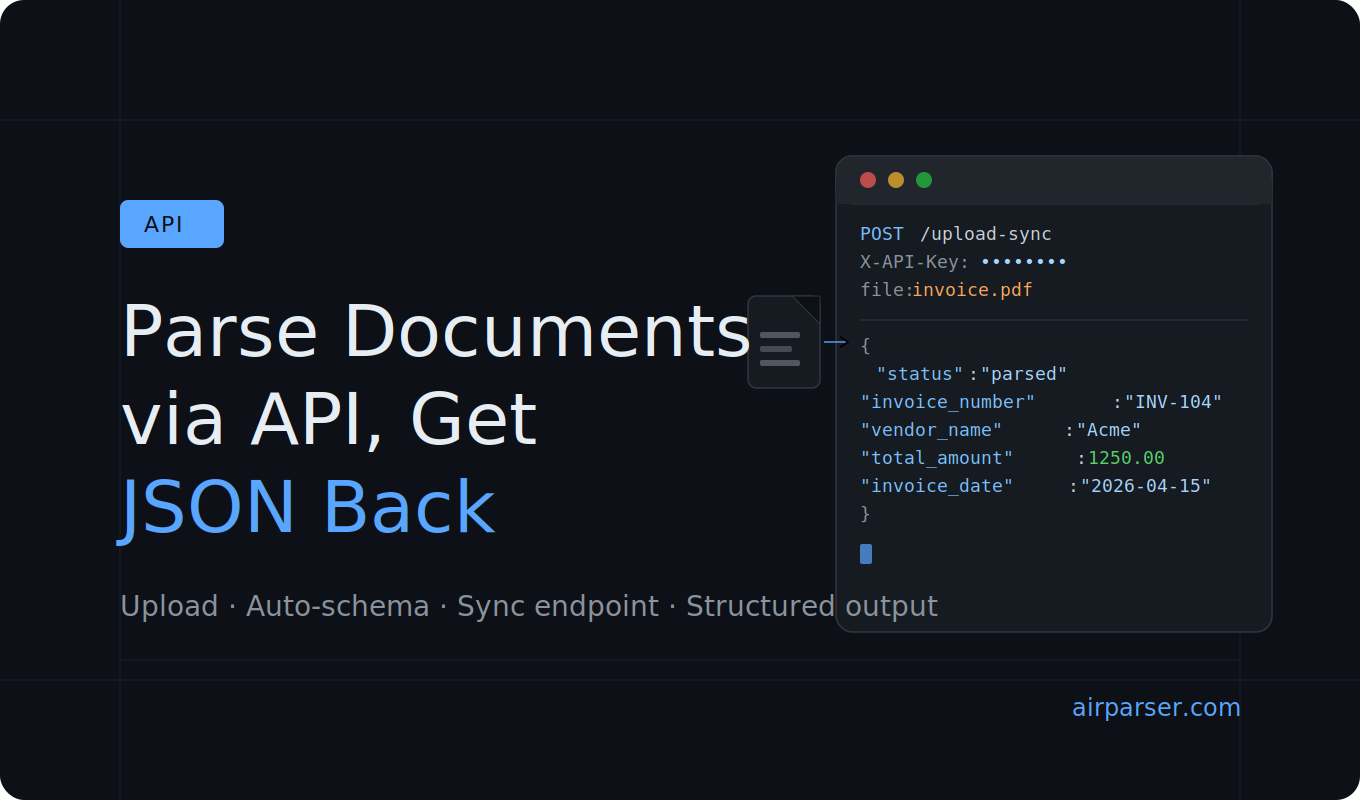The height and width of the screenshot is (800, 1360).
Task: Click the green 1250.00 total amount
Action: [1126, 458]
